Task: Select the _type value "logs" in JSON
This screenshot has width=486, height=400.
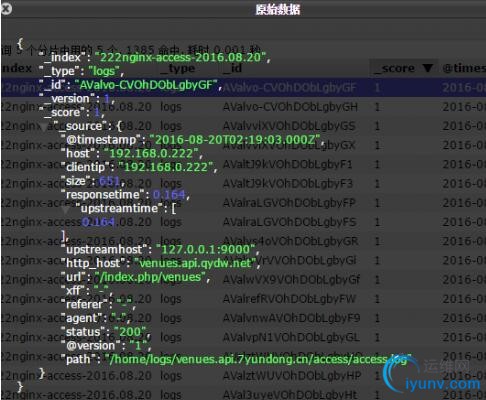Action: (x=104, y=71)
